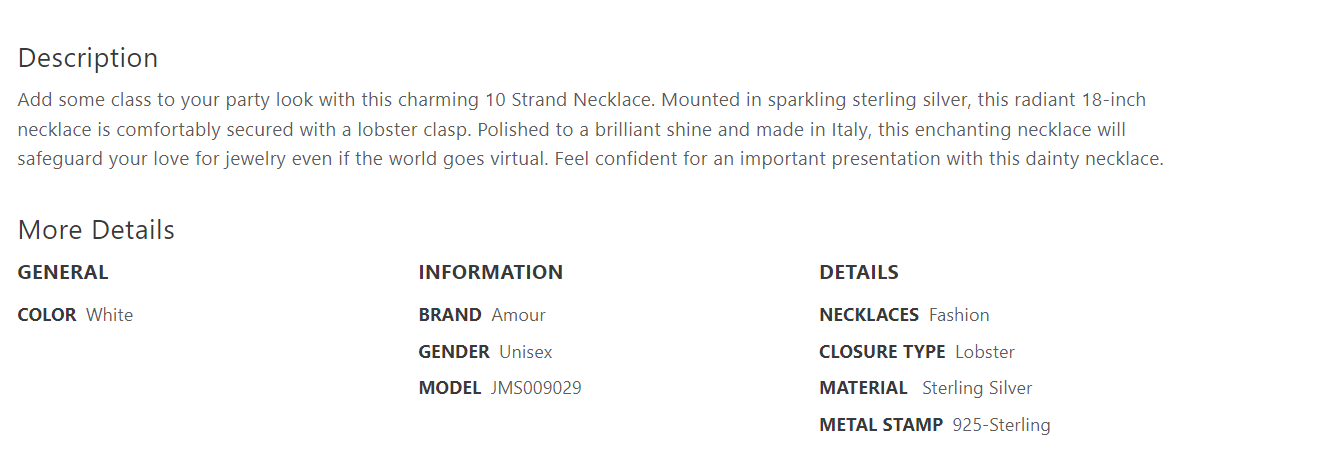Click the Fashion necklace type value
This screenshot has height=469, width=1327.
[x=958, y=315]
